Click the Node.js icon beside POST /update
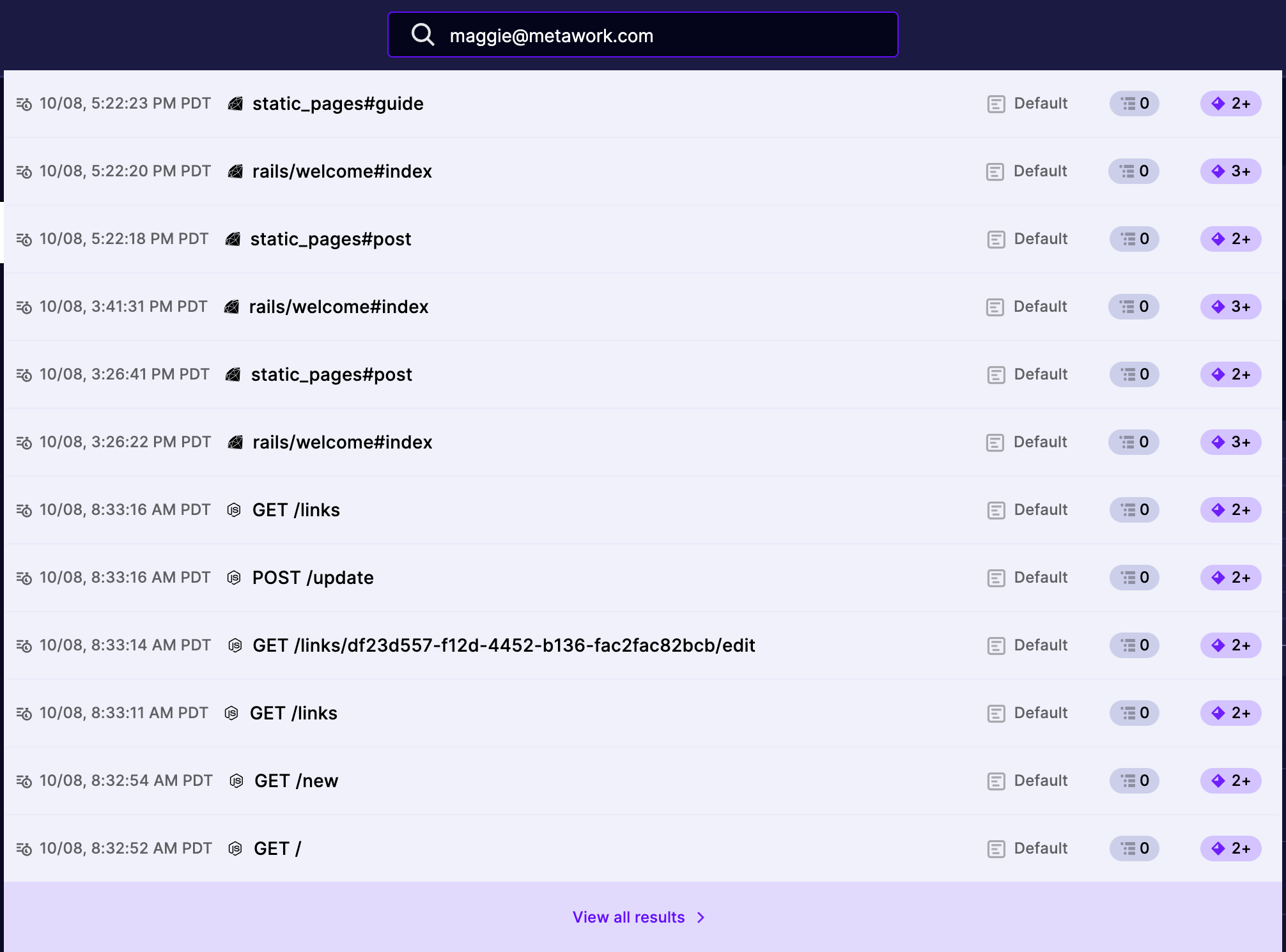Screen dimensions: 1286x952 (x=234, y=578)
